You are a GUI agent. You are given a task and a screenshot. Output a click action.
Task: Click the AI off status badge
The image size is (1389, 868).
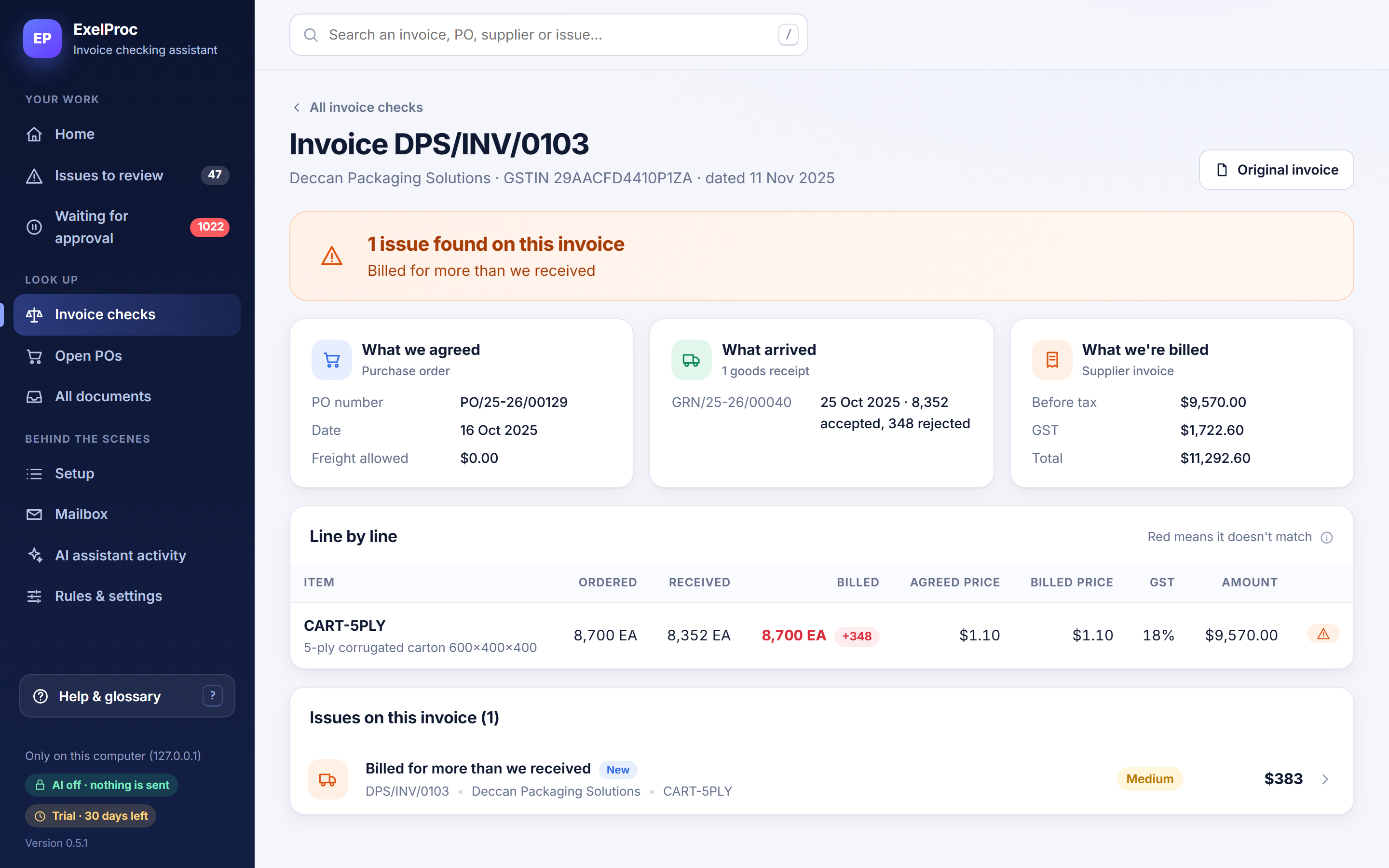click(102, 785)
